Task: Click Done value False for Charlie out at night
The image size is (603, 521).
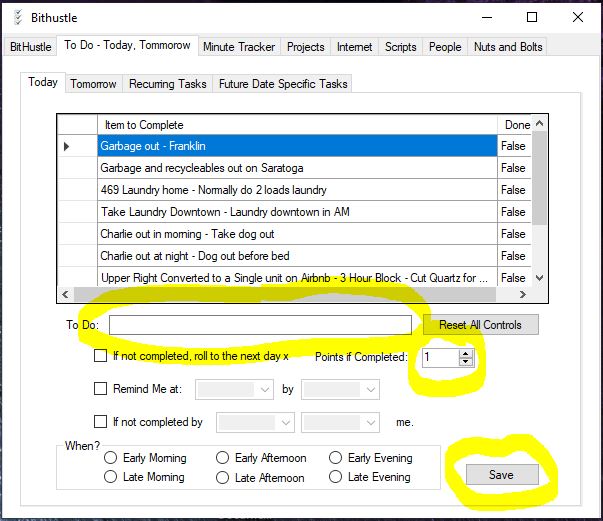Action: coord(514,256)
